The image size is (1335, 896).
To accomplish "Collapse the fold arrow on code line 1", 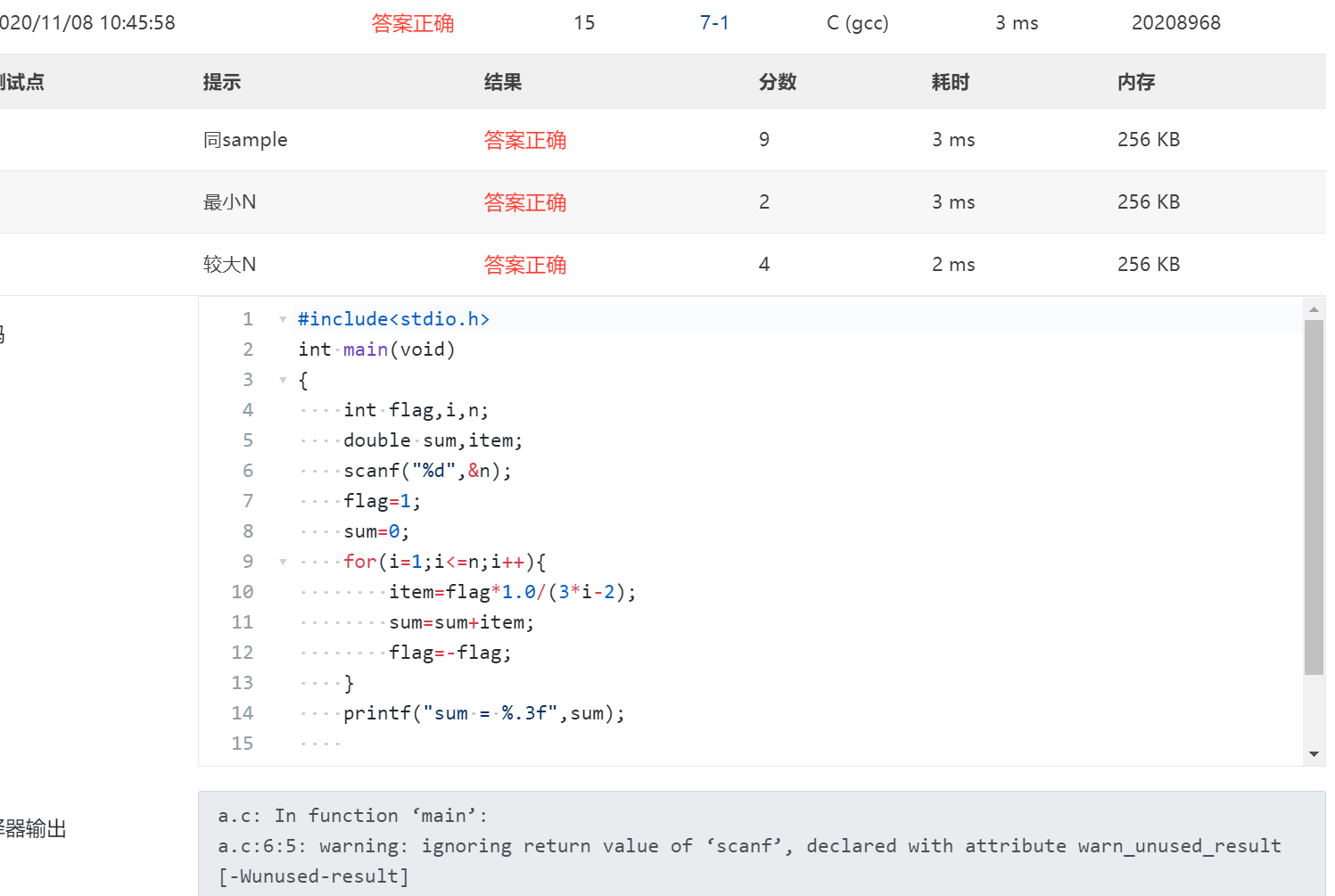I will coord(283,319).
